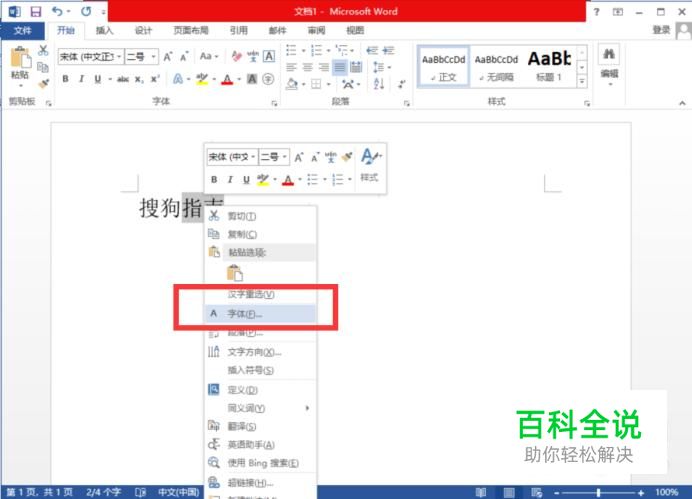Toggle Italic in the ribbon font group
The width and height of the screenshot is (692, 499).
(81, 79)
